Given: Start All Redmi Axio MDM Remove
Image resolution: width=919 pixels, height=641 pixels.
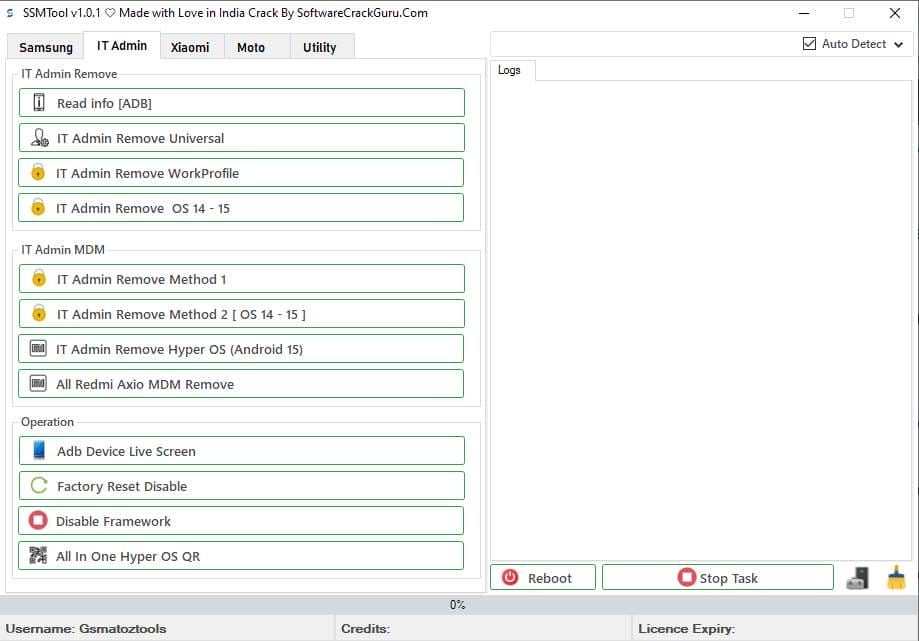Looking at the screenshot, I should click(x=240, y=383).
